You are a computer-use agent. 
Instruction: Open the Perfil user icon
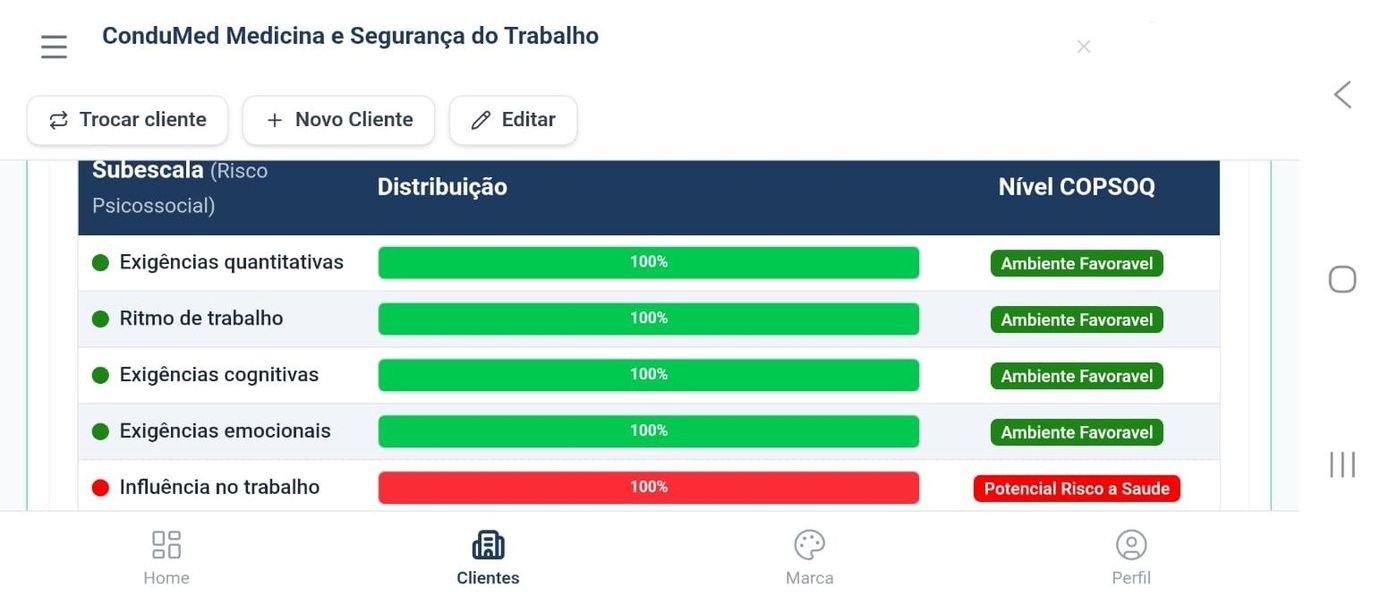click(1131, 545)
